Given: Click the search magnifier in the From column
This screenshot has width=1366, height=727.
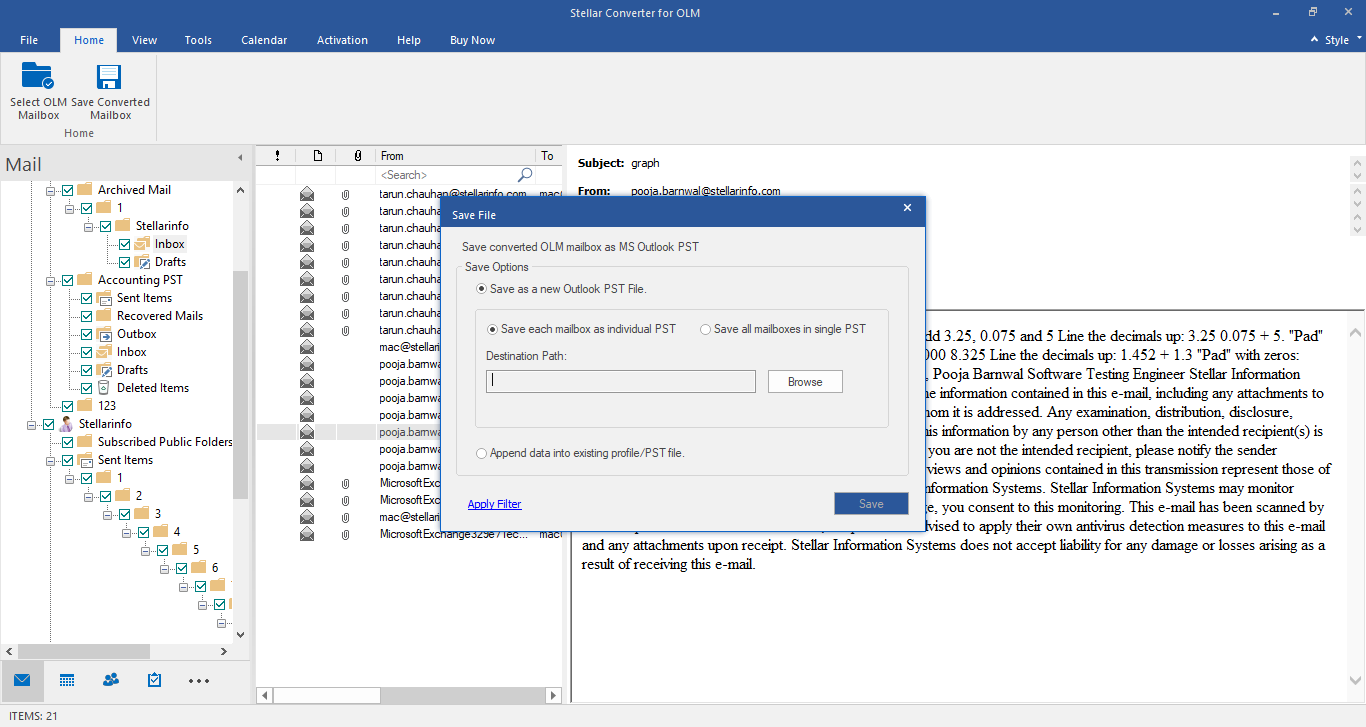Looking at the screenshot, I should pos(525,175).
